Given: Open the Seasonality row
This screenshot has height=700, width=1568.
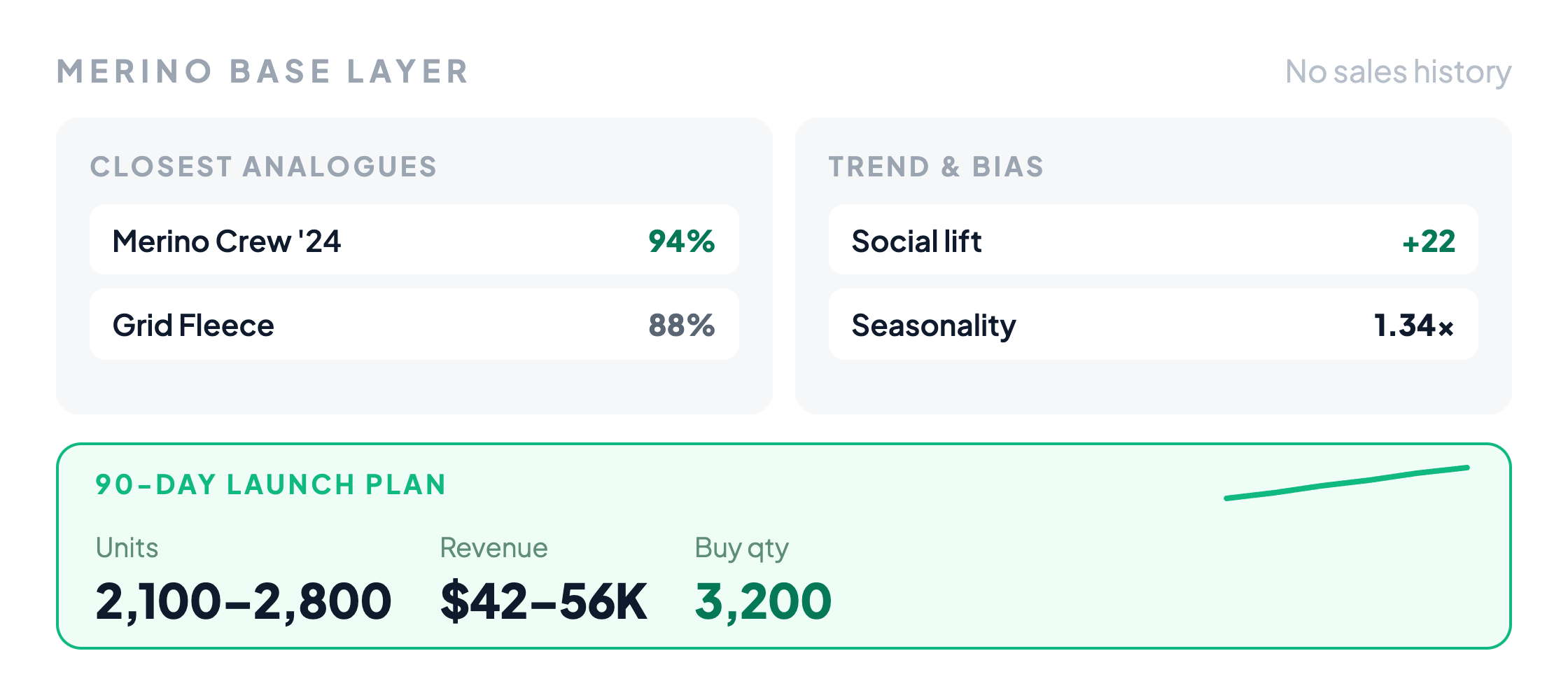Looking at the screenshot, I should 1153,324.
